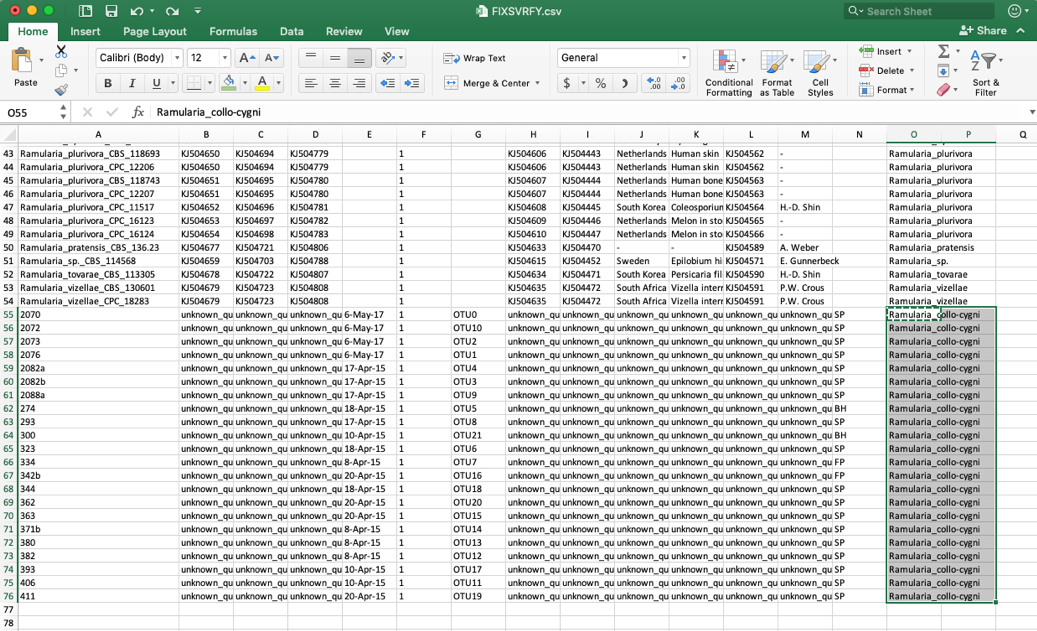Open Cell Styles
1037x631 pixels.
click(x=820, y=73)
